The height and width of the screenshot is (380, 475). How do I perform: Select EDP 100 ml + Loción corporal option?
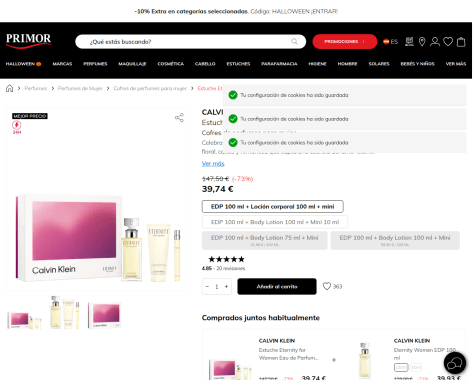click(272, 207)
